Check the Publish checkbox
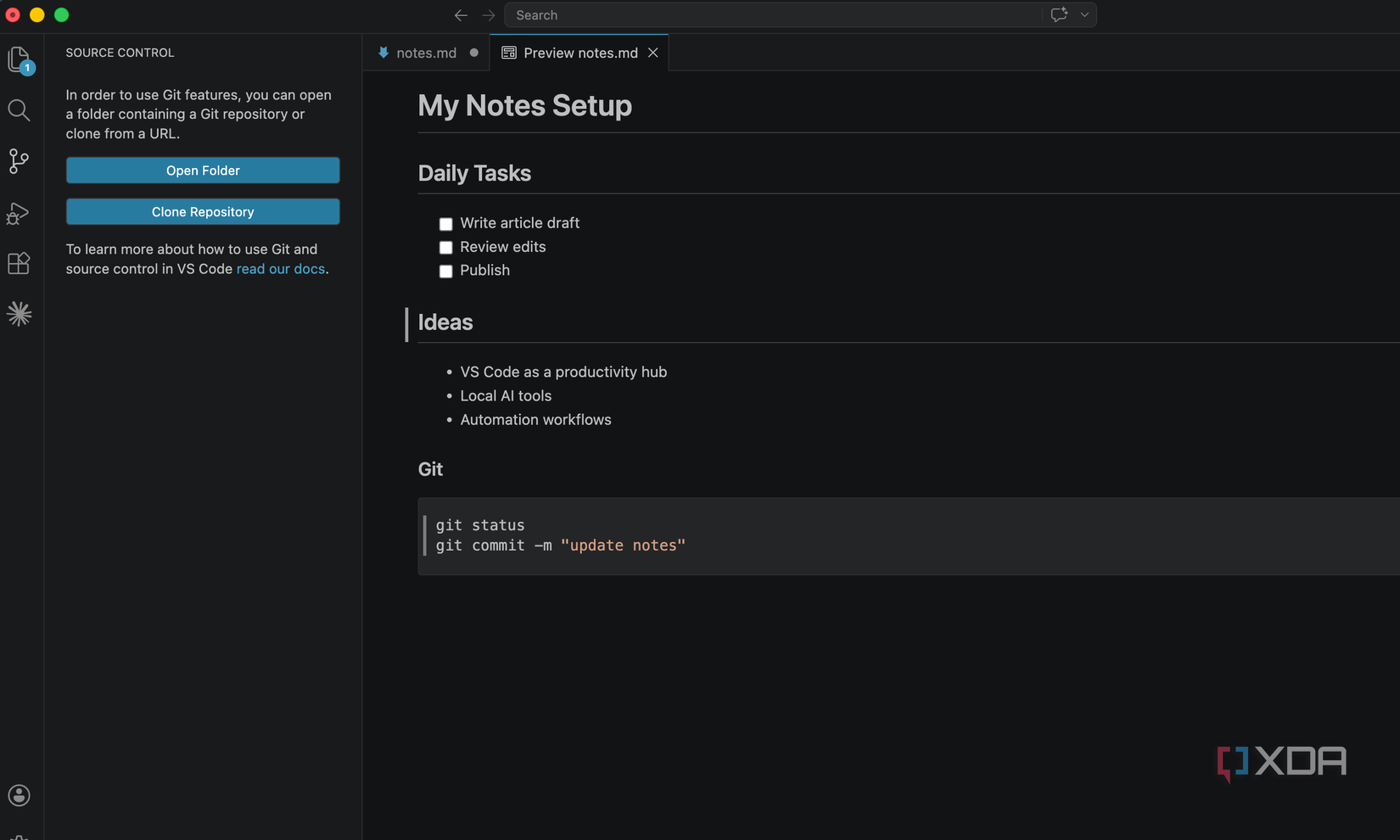 (445, 271)
